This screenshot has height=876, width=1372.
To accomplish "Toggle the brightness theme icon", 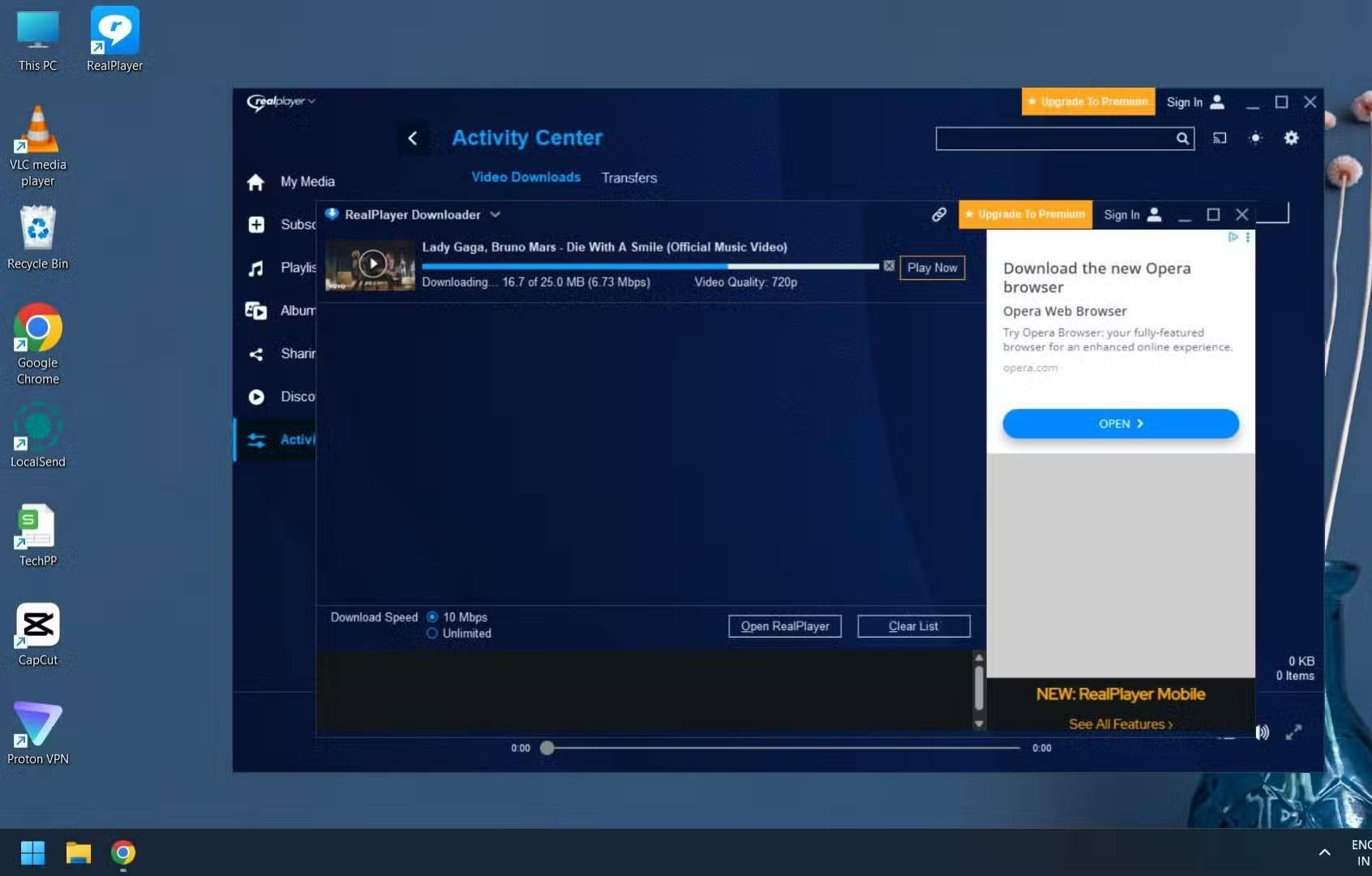I will tap(1255, 138).
